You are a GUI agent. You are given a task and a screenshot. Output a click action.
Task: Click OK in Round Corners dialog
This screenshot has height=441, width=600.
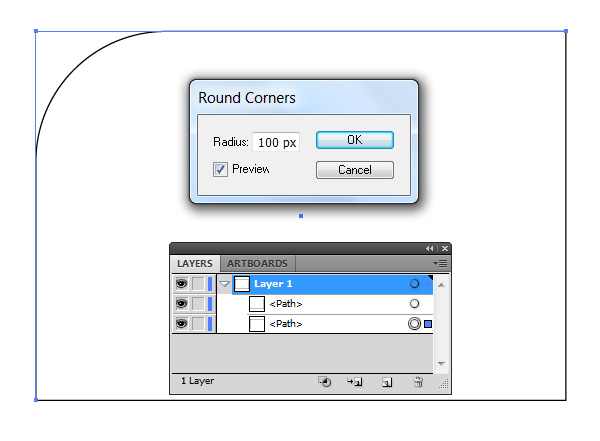click(355, 140)
